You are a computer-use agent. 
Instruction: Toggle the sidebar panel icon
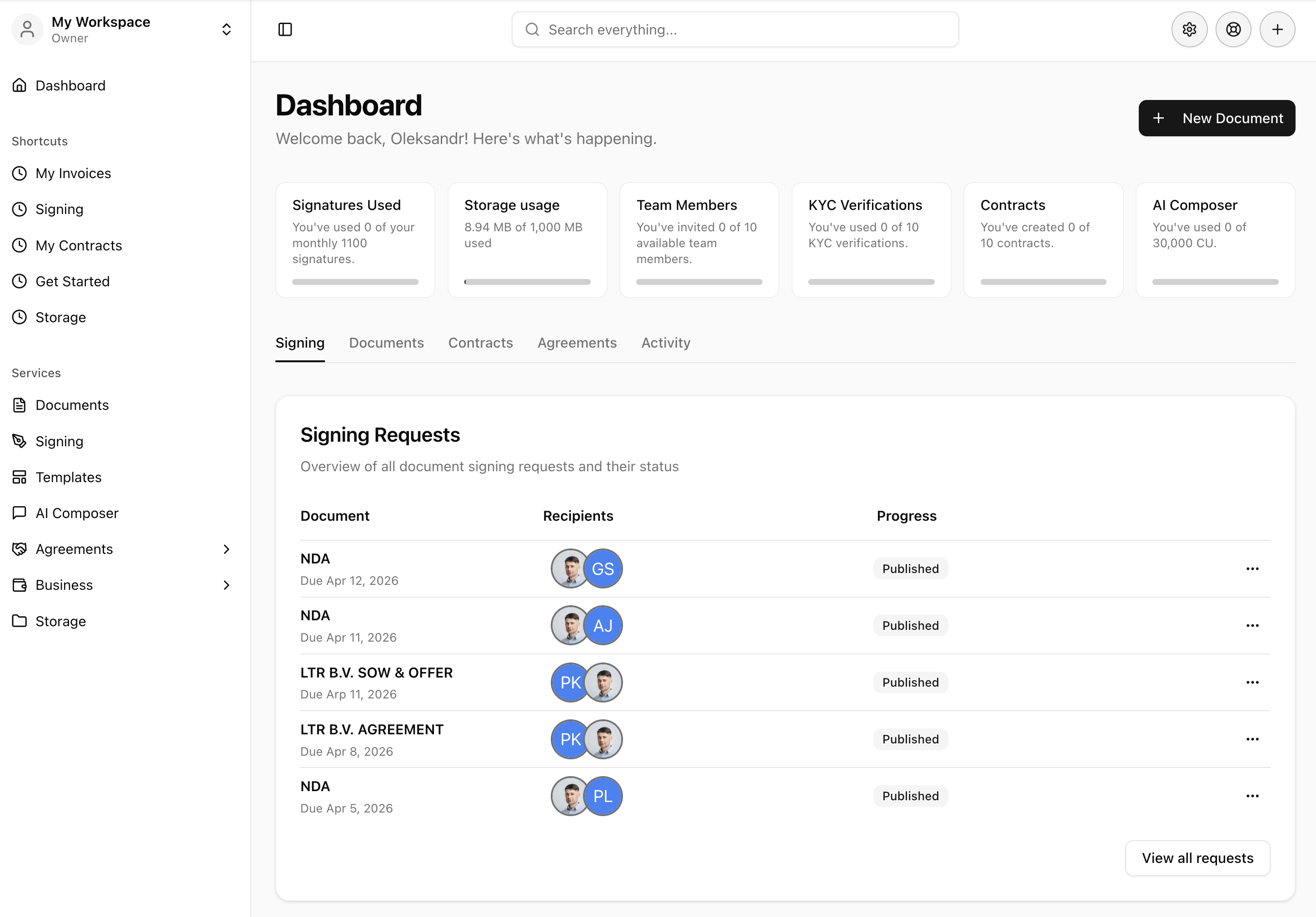tap(285, 29)
